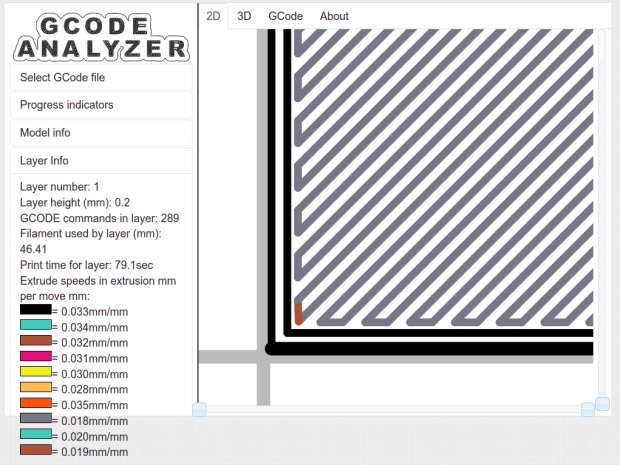Click the Filament used by layer label
Viewport: 620px width, 465px height.
point(91,234)
